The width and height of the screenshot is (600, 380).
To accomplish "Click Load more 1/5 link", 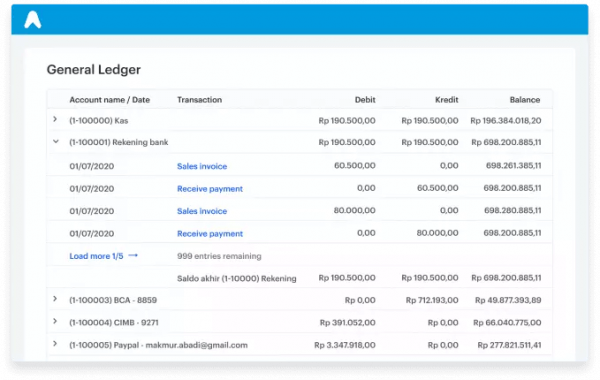I will click(x=96, y=256).
